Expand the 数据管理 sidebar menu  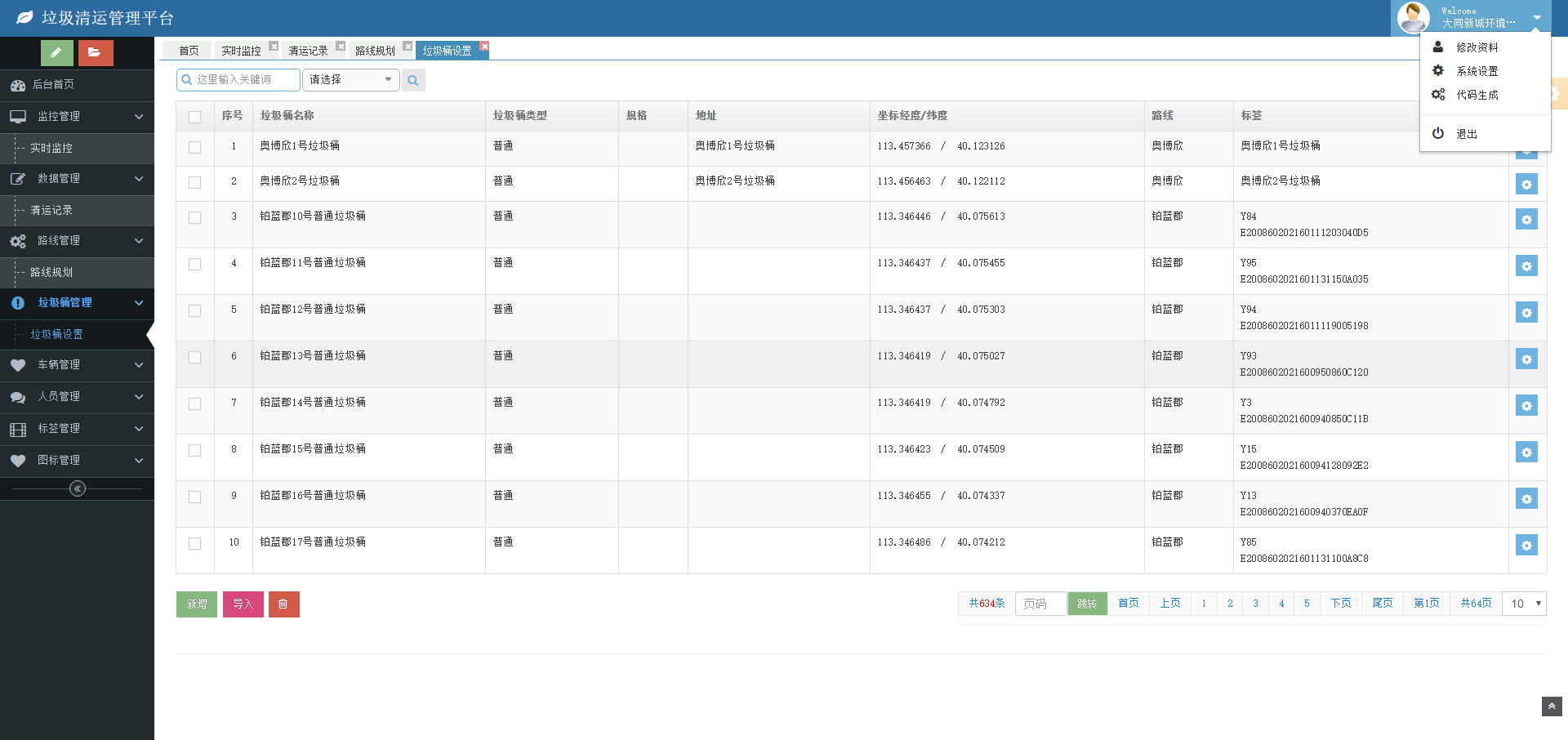point(77,179)
